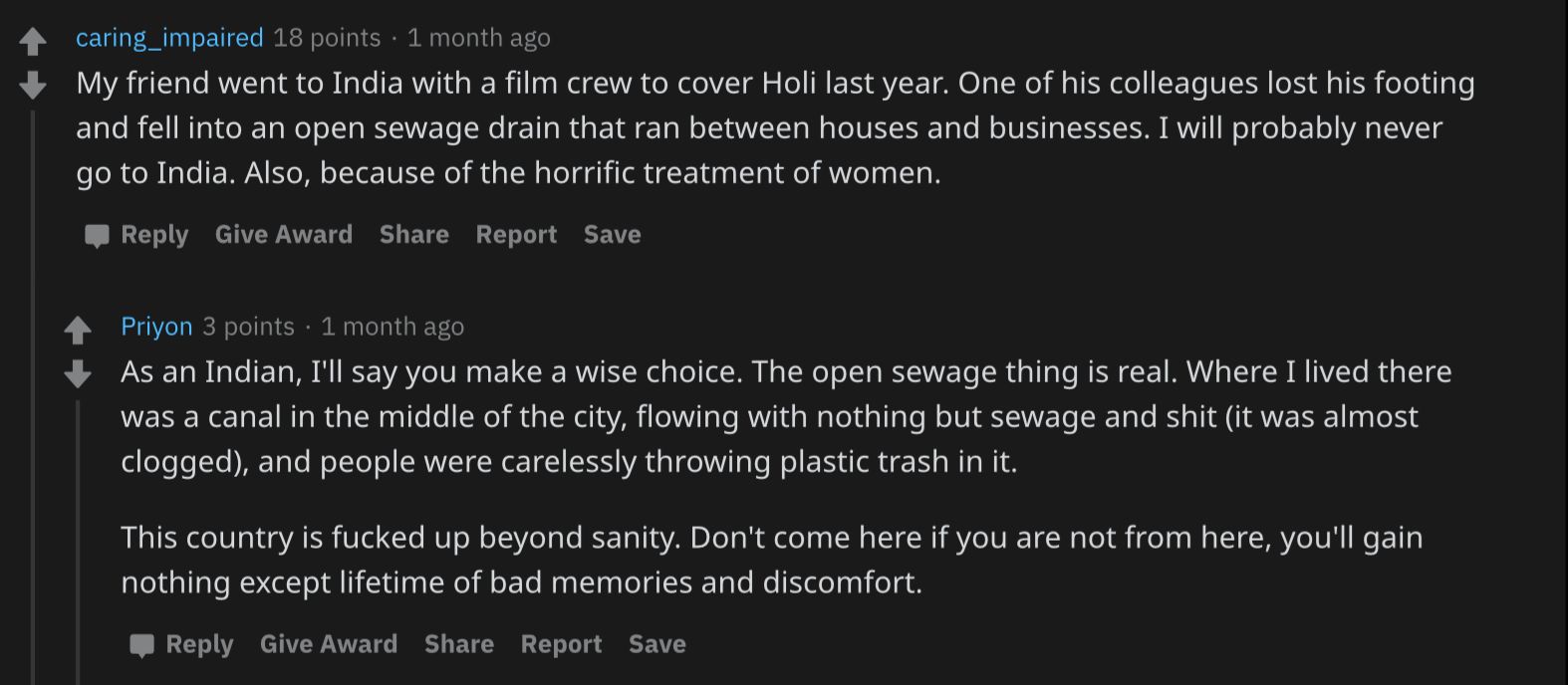
Task: Share Priyon's comment
Action: click(459, 644)
